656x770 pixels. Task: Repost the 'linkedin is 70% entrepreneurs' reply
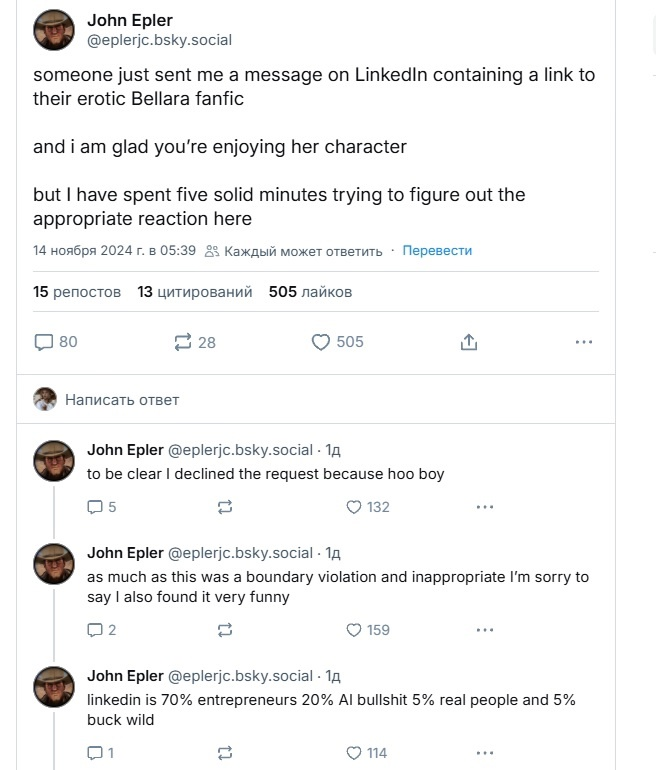(225, 753)
